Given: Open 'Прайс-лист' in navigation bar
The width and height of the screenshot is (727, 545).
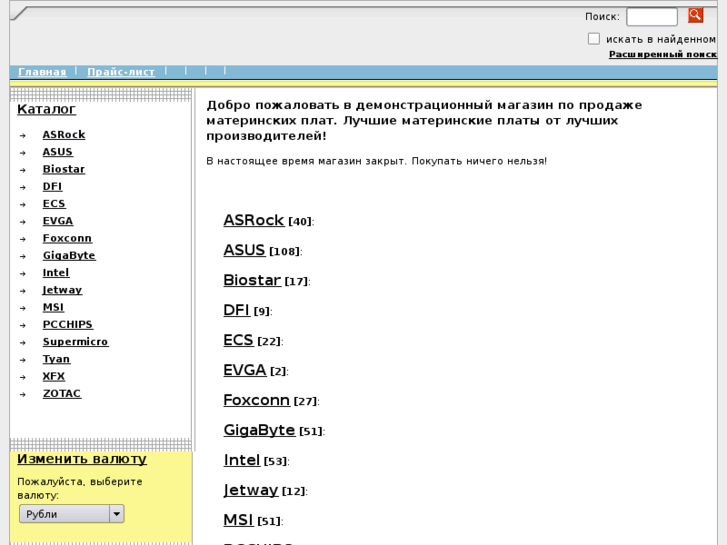Looking at the screenshot, I should pyautogui.click(x=121, y=72).
